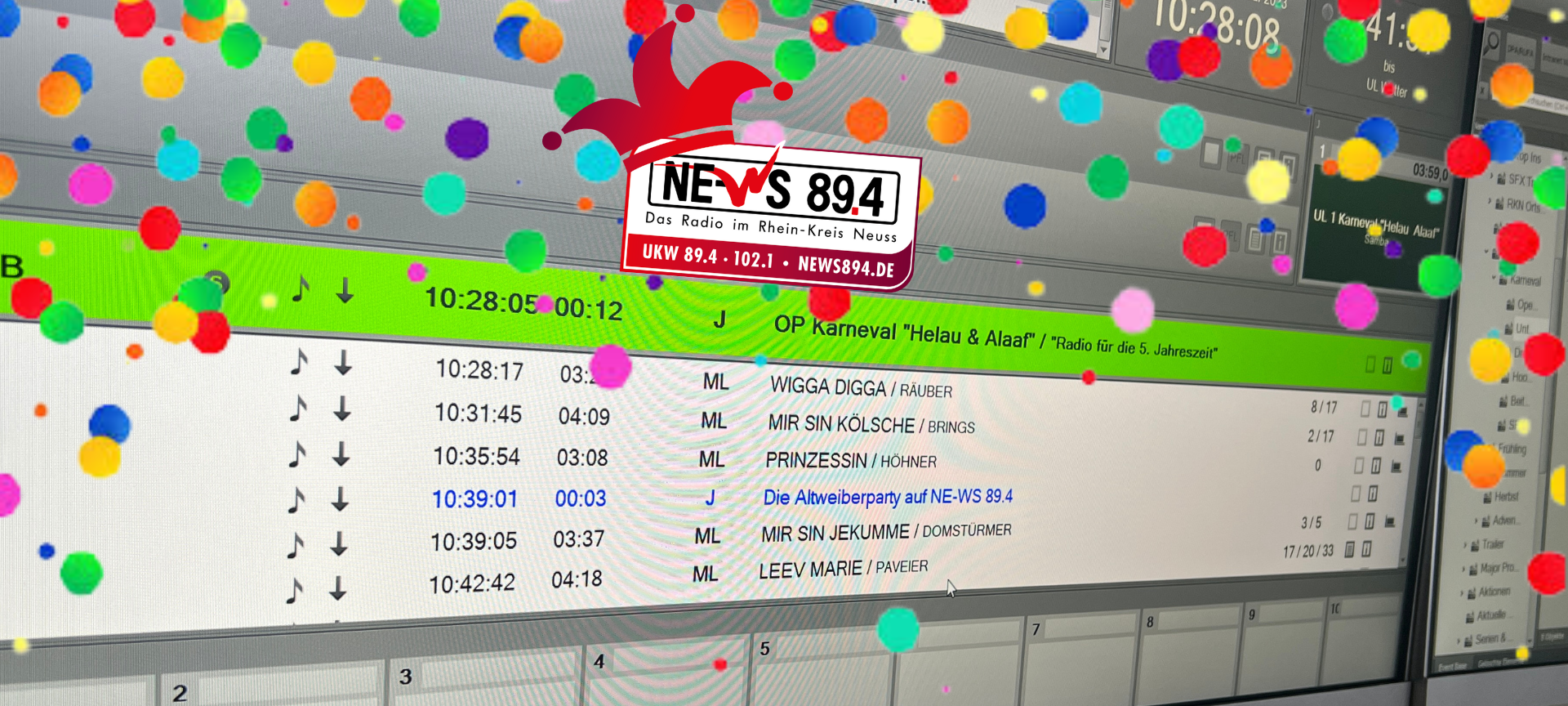This screenshot has width=1568, height=706.
Task: Expand the Advent folder in the tree
Action: point(1477,520)
